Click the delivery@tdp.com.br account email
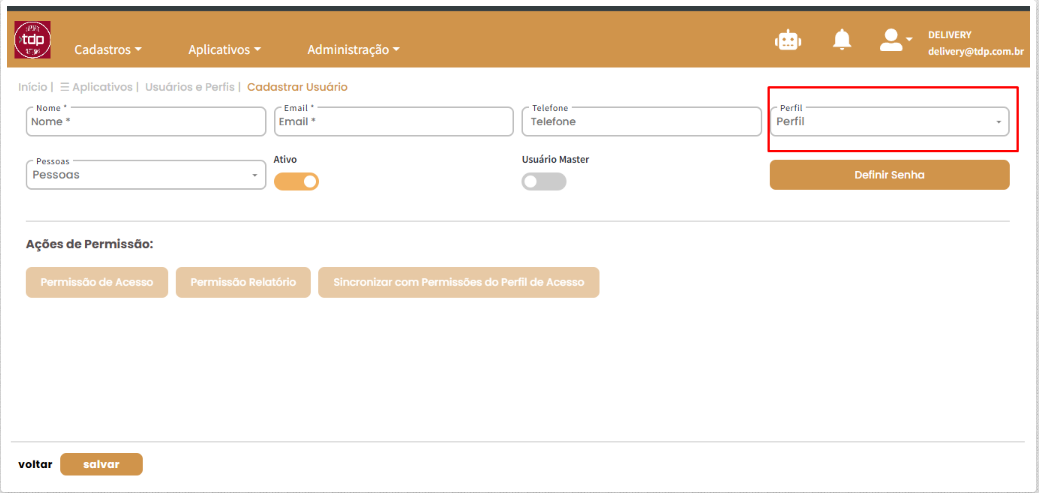 coord(976,51)
